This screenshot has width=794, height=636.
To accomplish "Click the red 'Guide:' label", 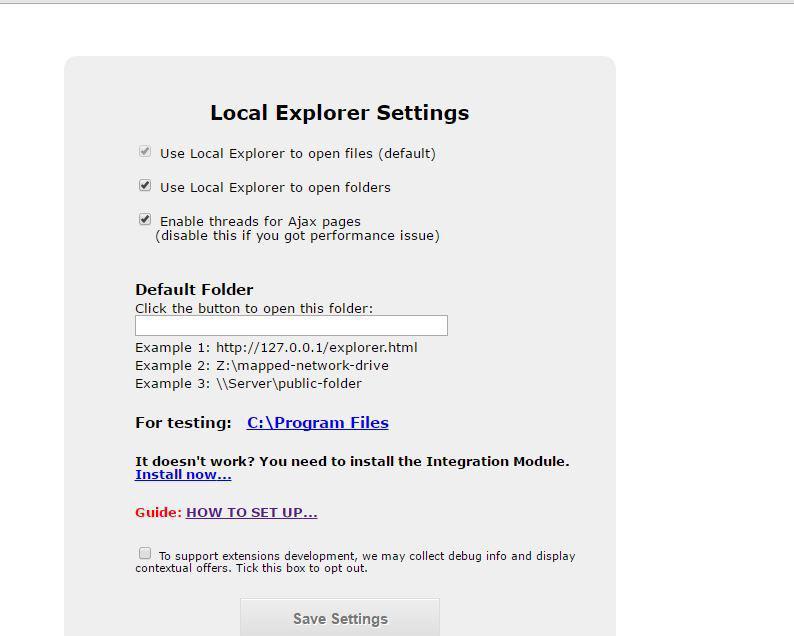I will [158, 512].
